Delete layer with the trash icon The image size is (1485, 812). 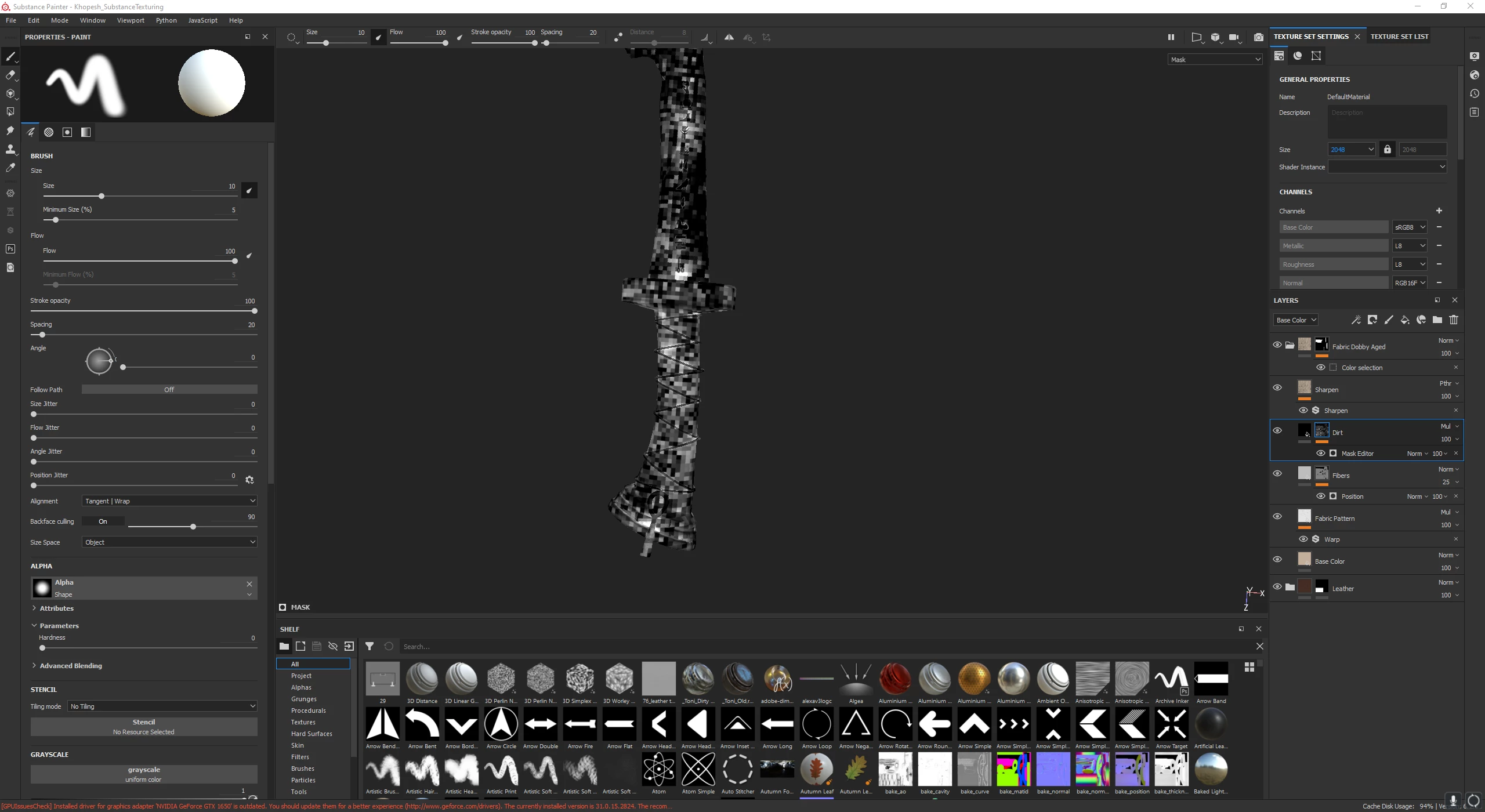1453,320
